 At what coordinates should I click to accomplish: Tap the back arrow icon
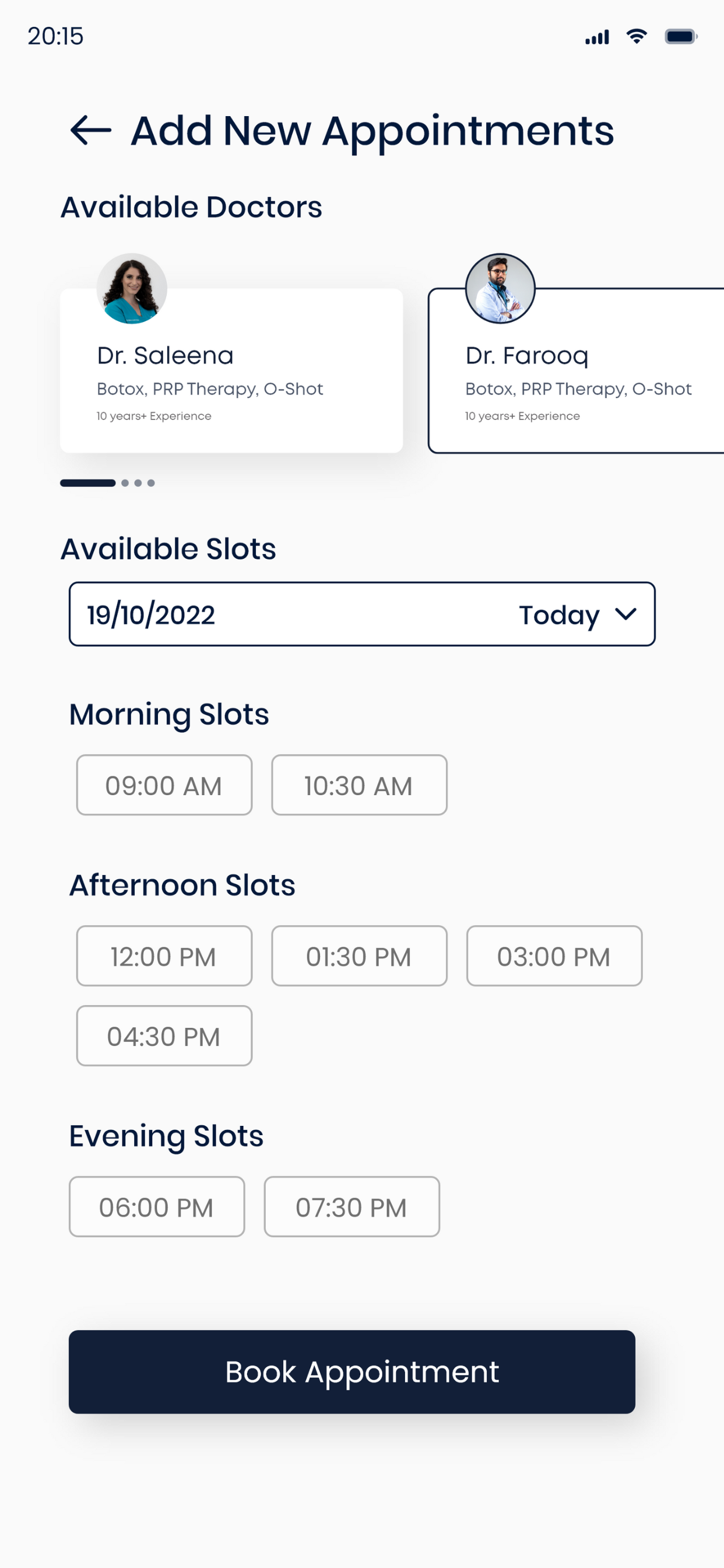point(91,130)
